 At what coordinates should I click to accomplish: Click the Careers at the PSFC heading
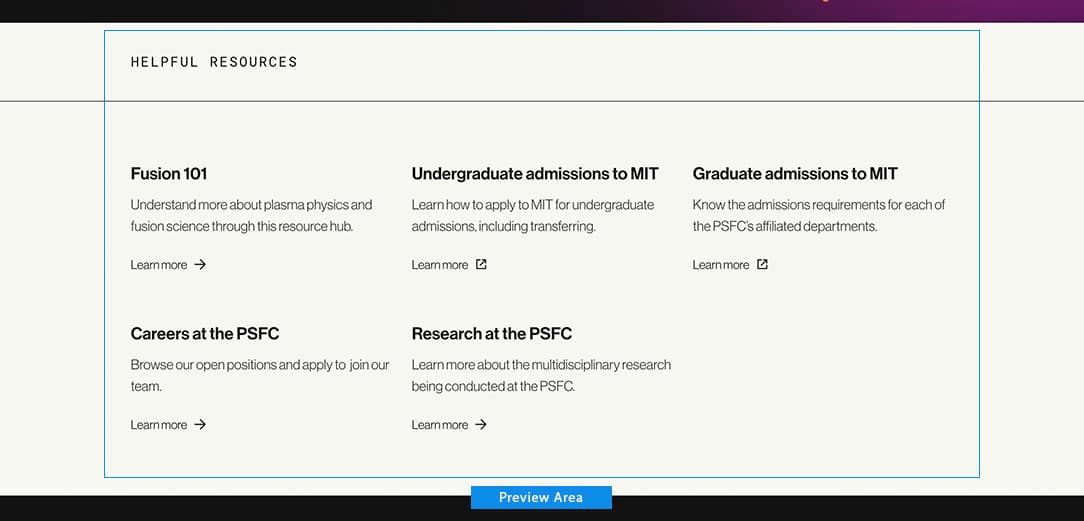(205, 334)
